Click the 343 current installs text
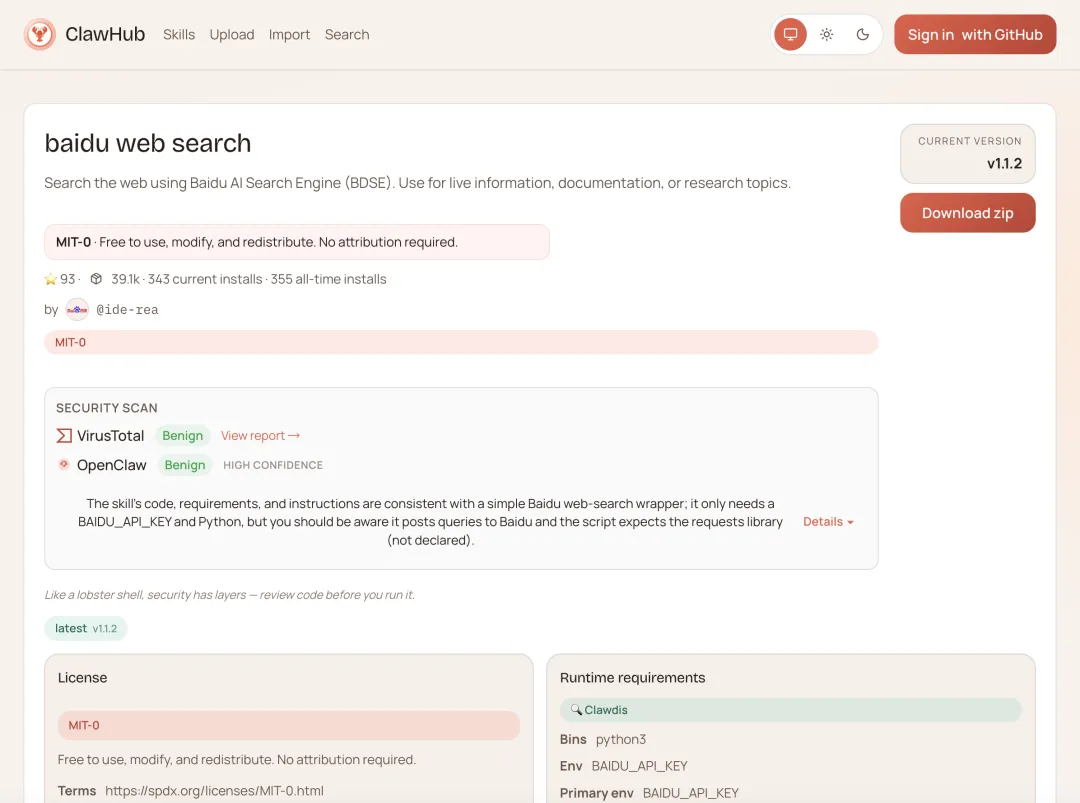The height and width of the screenshot is (803, 1080). 205,279
